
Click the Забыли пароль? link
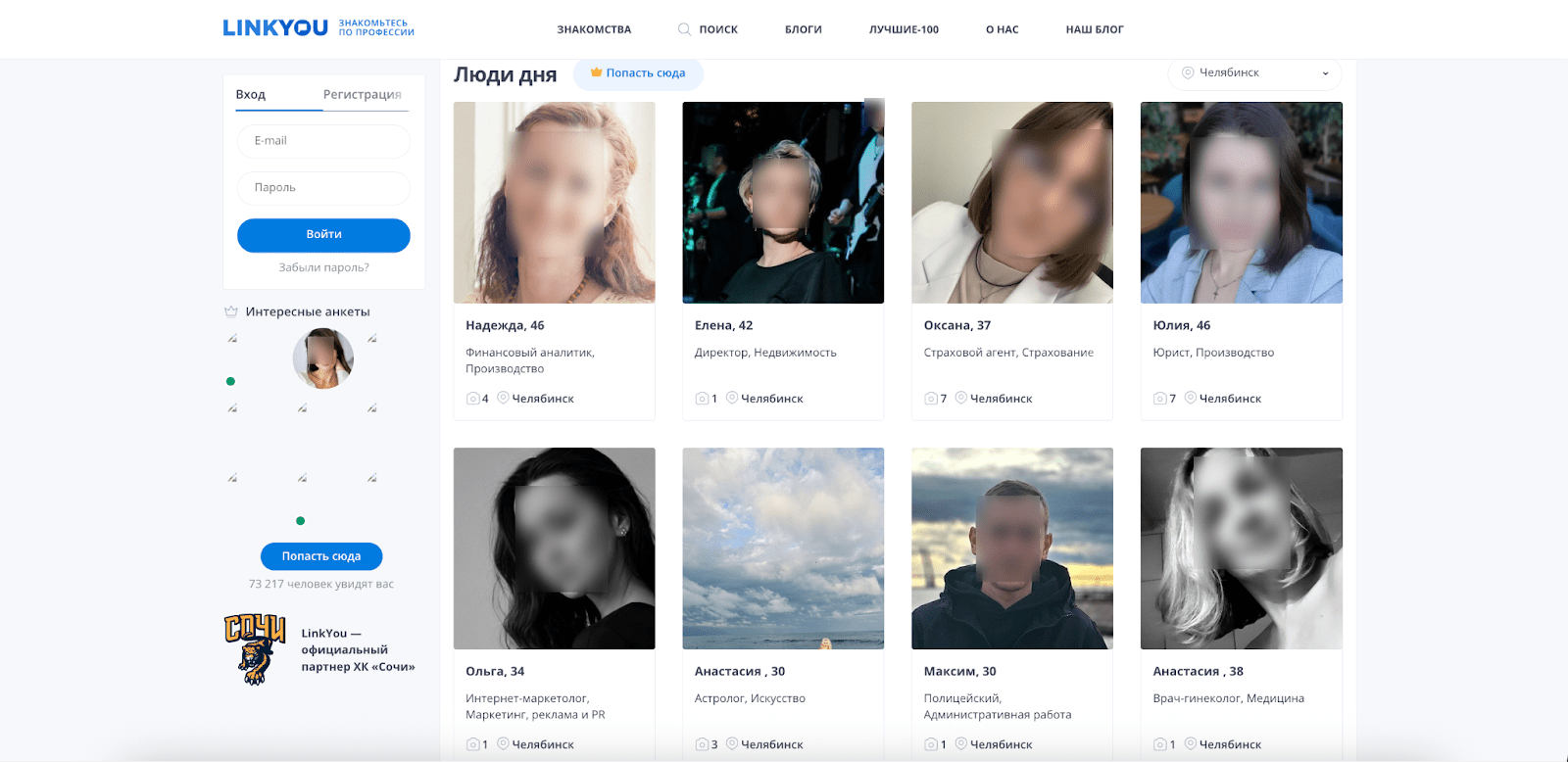coord(323,267)
